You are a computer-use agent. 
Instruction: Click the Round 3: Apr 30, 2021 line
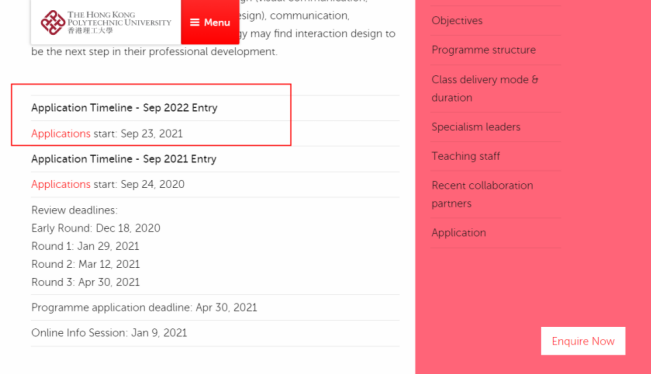point(86,282)
